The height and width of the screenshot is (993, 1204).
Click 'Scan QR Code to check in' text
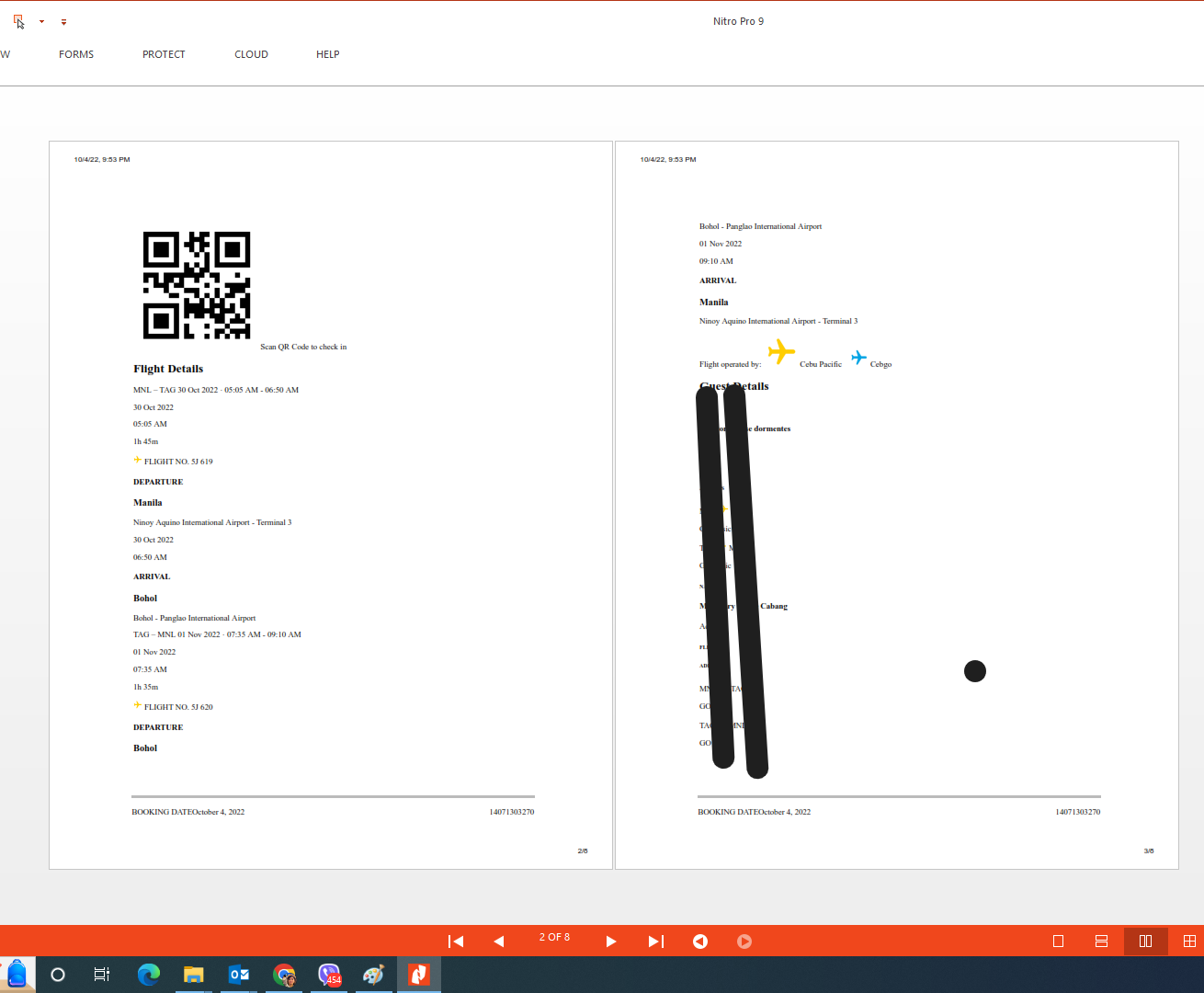[x=303, y=347]
